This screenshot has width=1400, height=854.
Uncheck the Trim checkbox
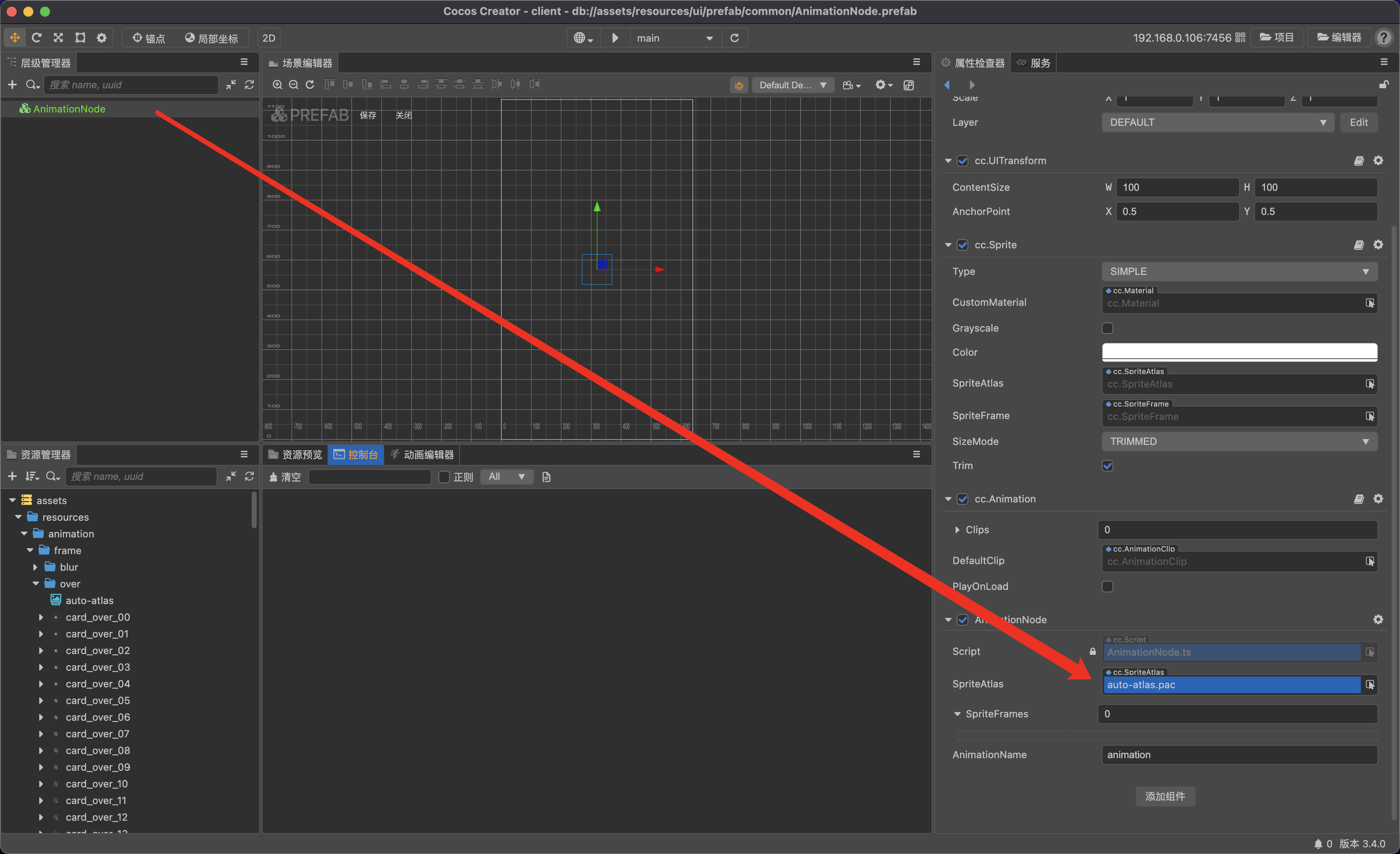1107,465
